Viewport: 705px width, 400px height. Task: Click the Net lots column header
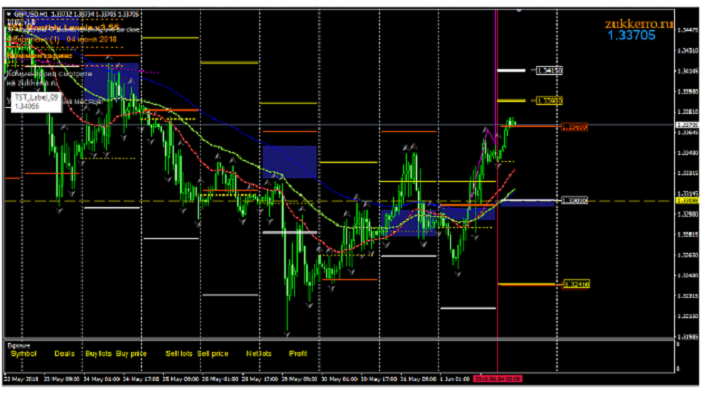click(257, 354)
